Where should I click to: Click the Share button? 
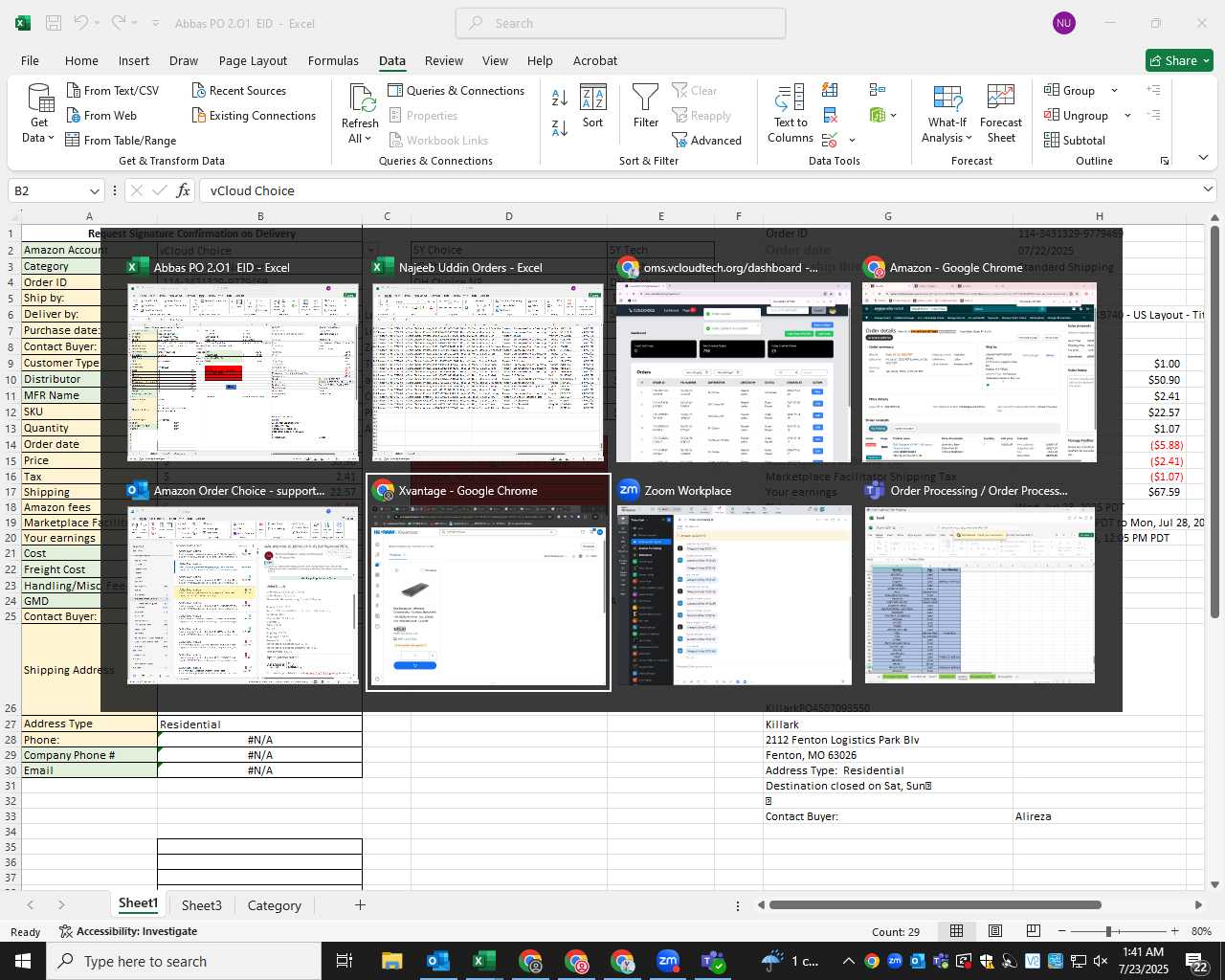[1179, 60]
